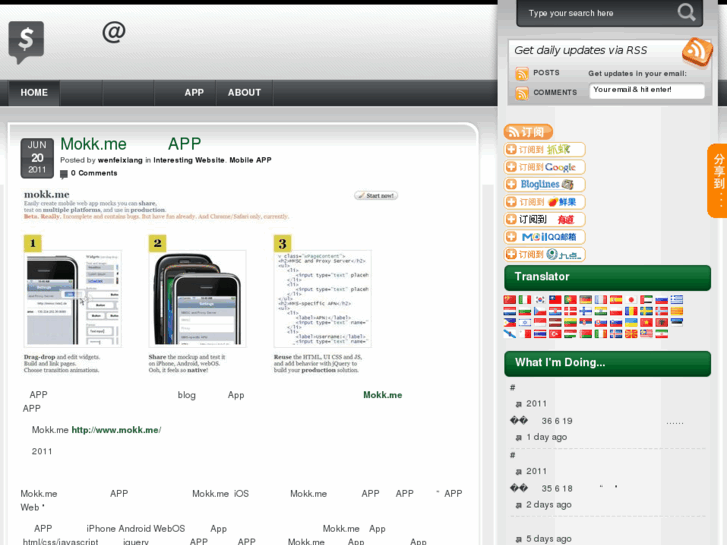The width and height of the screenshot is (727, 545).
Task: Click the dollar sign speech bubble logo
Action: (x=26, y=42)
